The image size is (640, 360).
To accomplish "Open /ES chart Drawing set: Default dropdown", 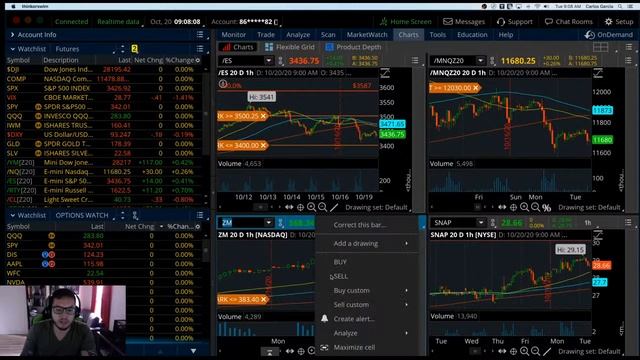I will pos(377,207).
